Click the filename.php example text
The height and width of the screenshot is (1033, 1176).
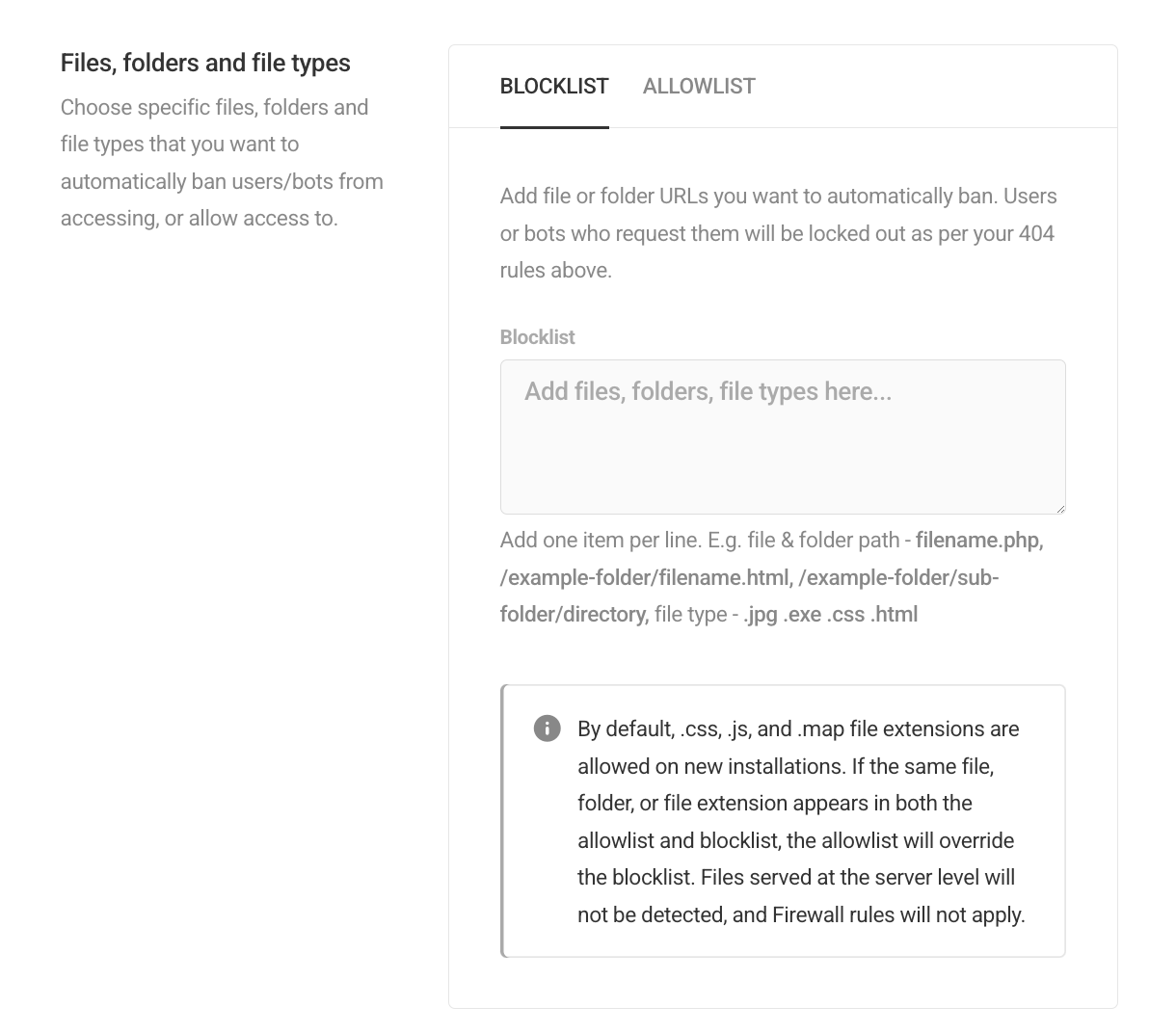(x=976, y=541)
